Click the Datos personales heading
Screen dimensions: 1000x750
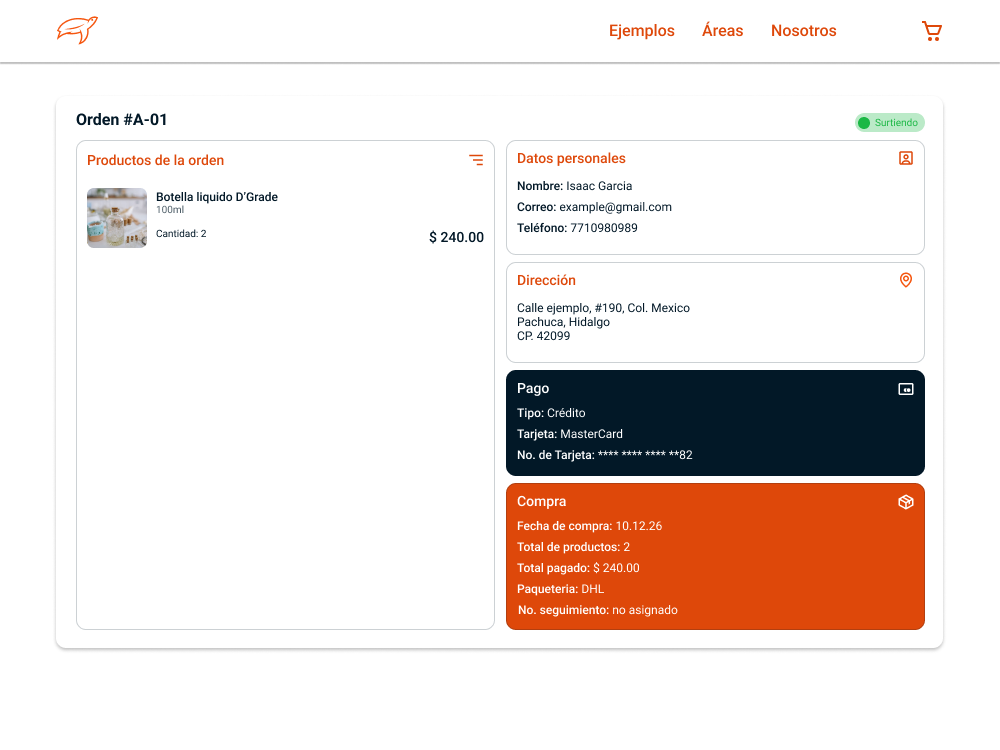click(571, 158)
